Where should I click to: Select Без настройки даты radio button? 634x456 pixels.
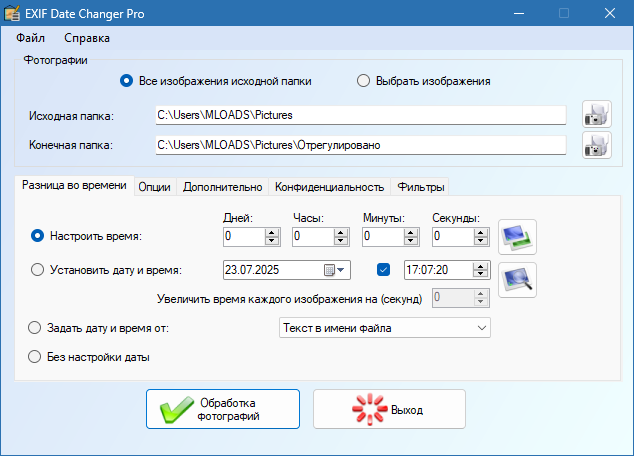tap(34, 357)
